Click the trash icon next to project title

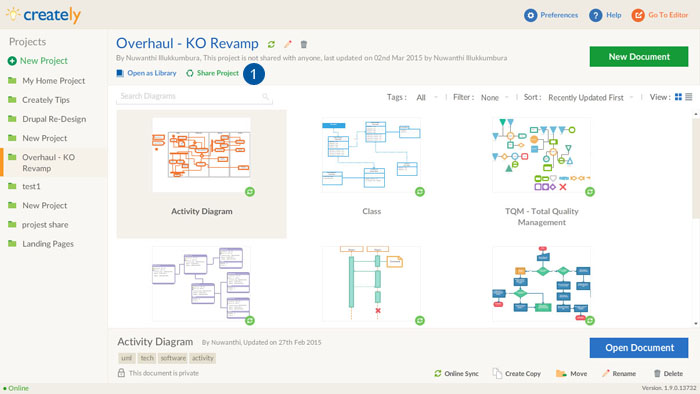(x=304, y=44)
